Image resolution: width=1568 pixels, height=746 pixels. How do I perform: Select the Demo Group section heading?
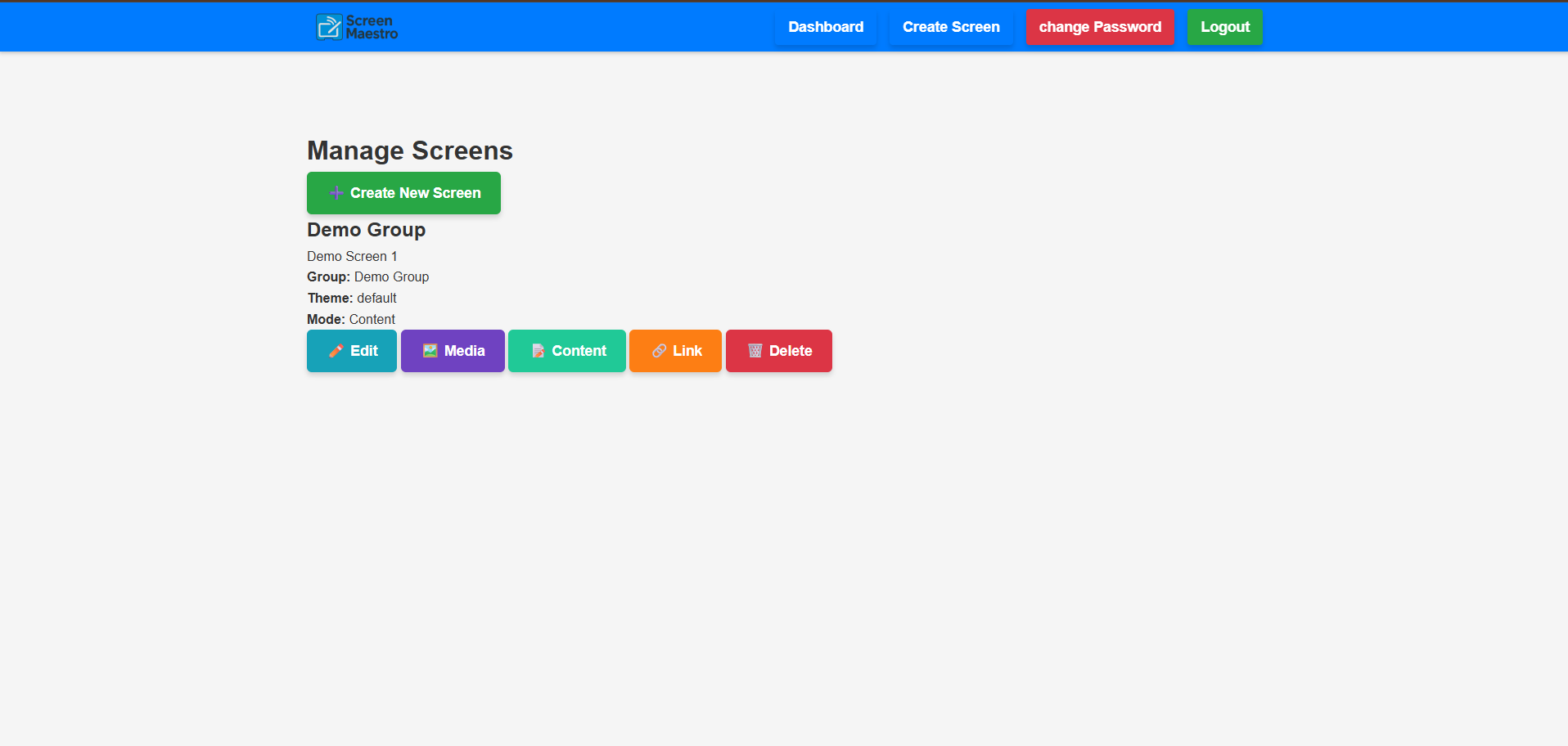pyautogui.click(x=366, y=230)
